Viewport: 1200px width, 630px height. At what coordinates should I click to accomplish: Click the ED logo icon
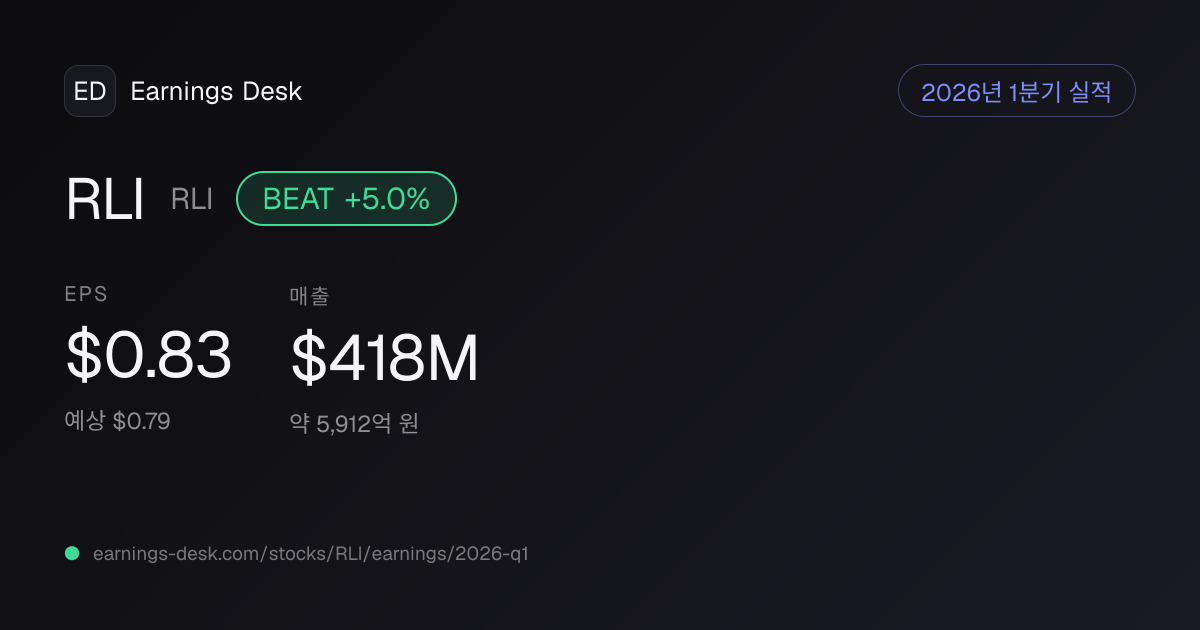[x=90, y=91]
